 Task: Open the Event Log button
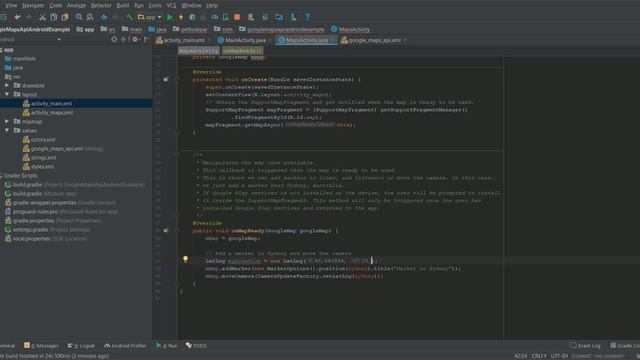(x=585, y=346)
